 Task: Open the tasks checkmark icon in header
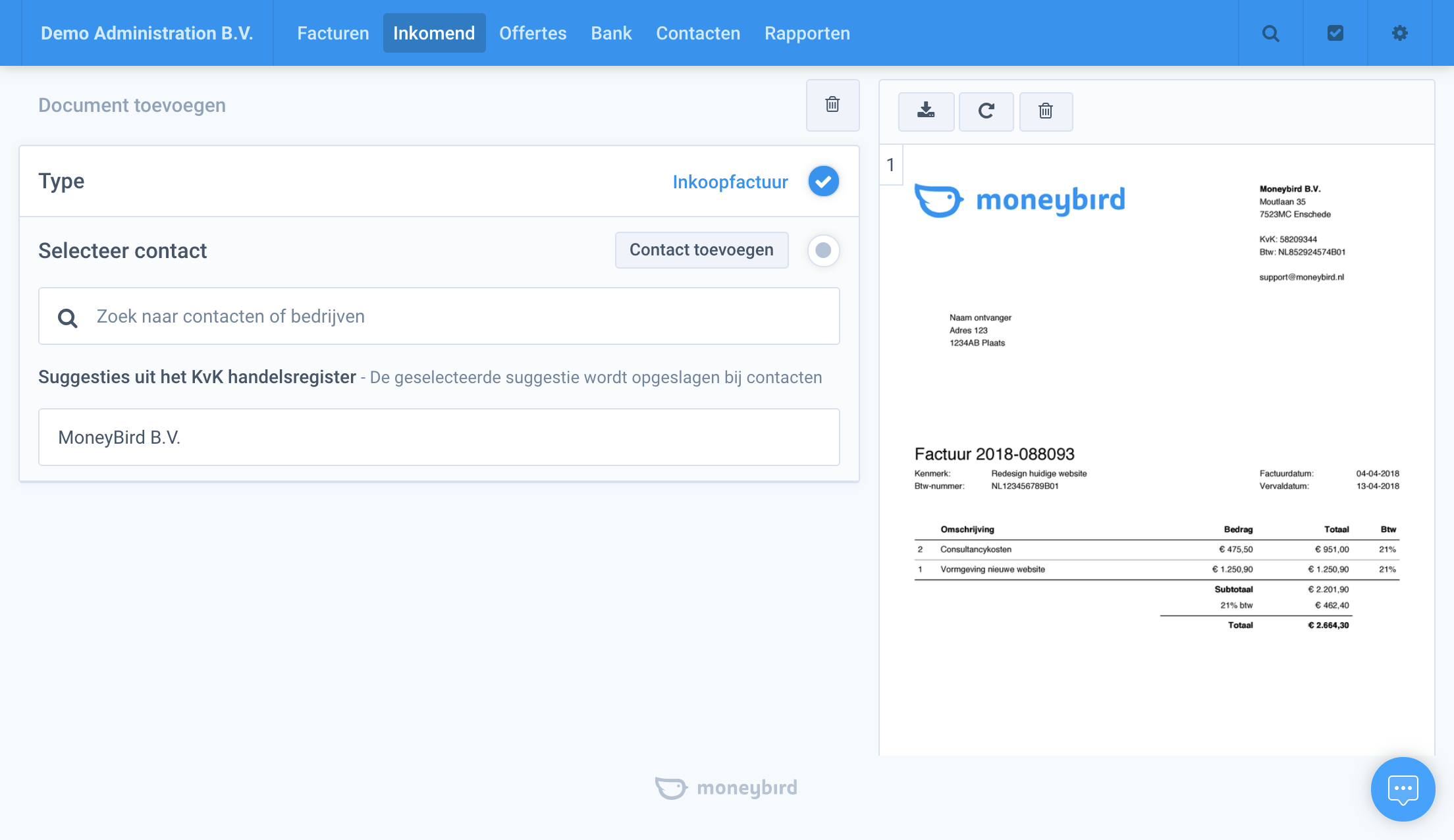(x=1335, y=33)
